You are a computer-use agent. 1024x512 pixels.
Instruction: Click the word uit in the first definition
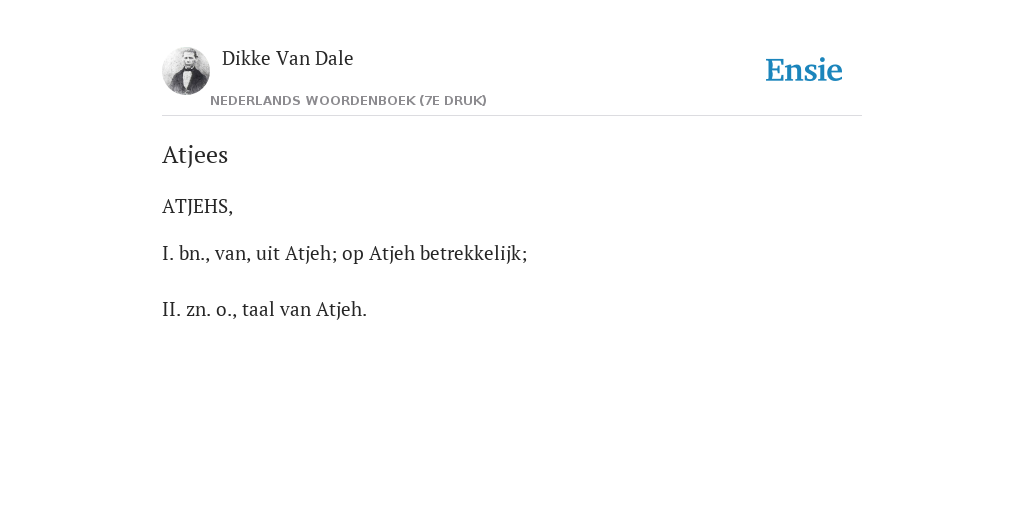coord(268,253)
